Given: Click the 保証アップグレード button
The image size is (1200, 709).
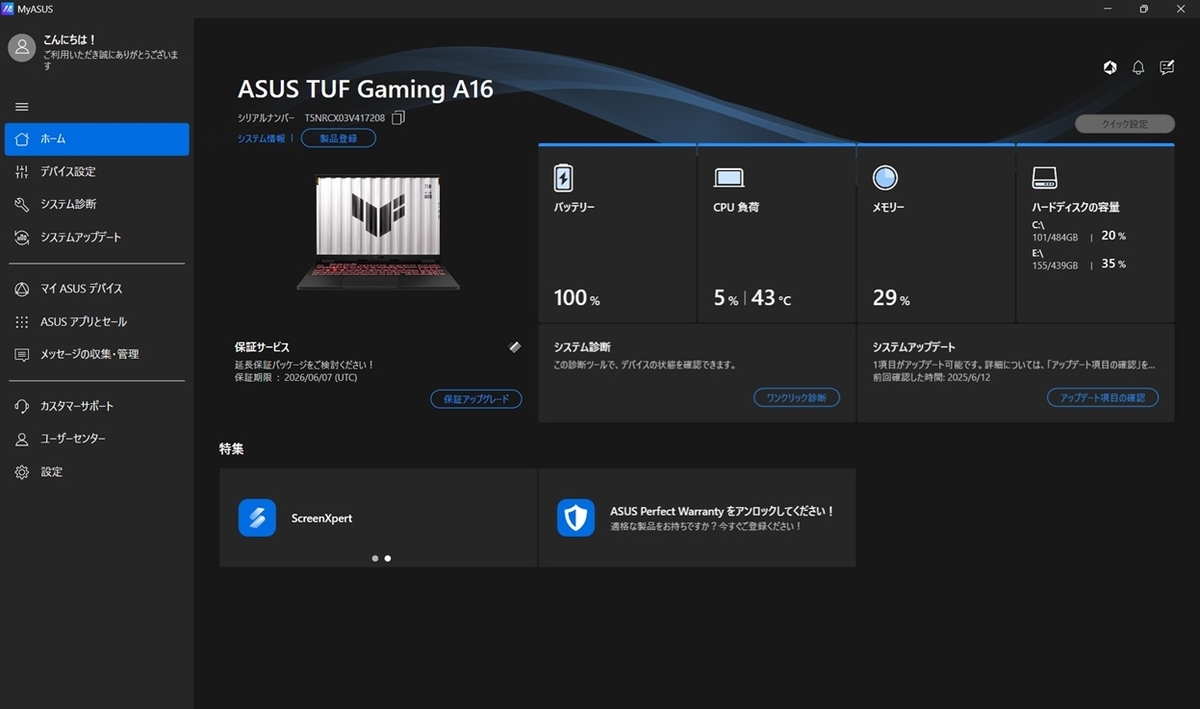Looking at the screenshot, I should click(x=476, y=399).
